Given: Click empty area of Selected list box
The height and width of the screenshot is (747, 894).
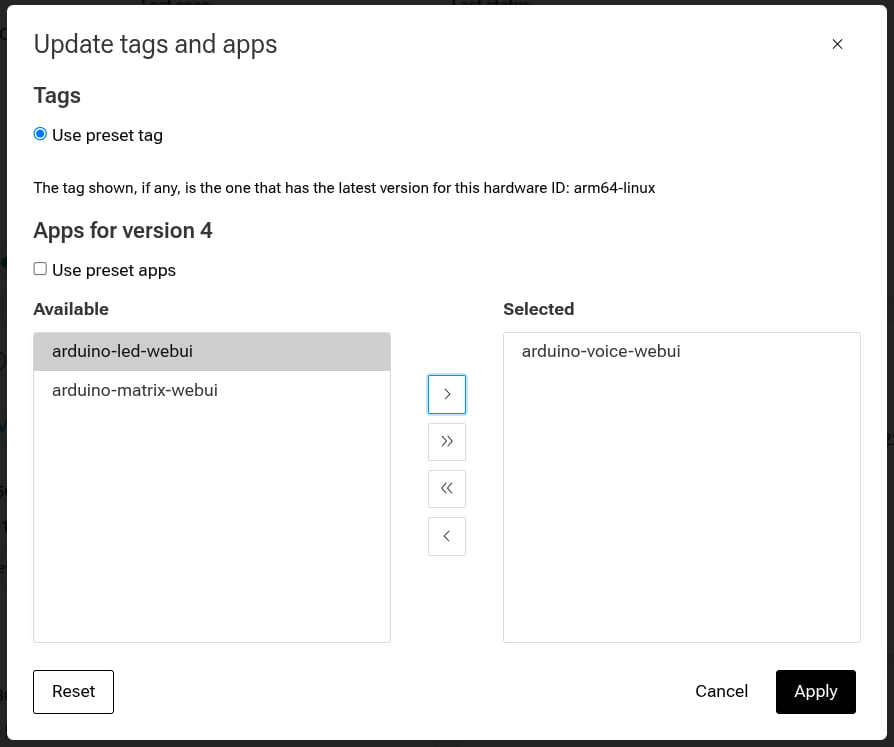Looking at the screenshot, I should pos(681,510).
